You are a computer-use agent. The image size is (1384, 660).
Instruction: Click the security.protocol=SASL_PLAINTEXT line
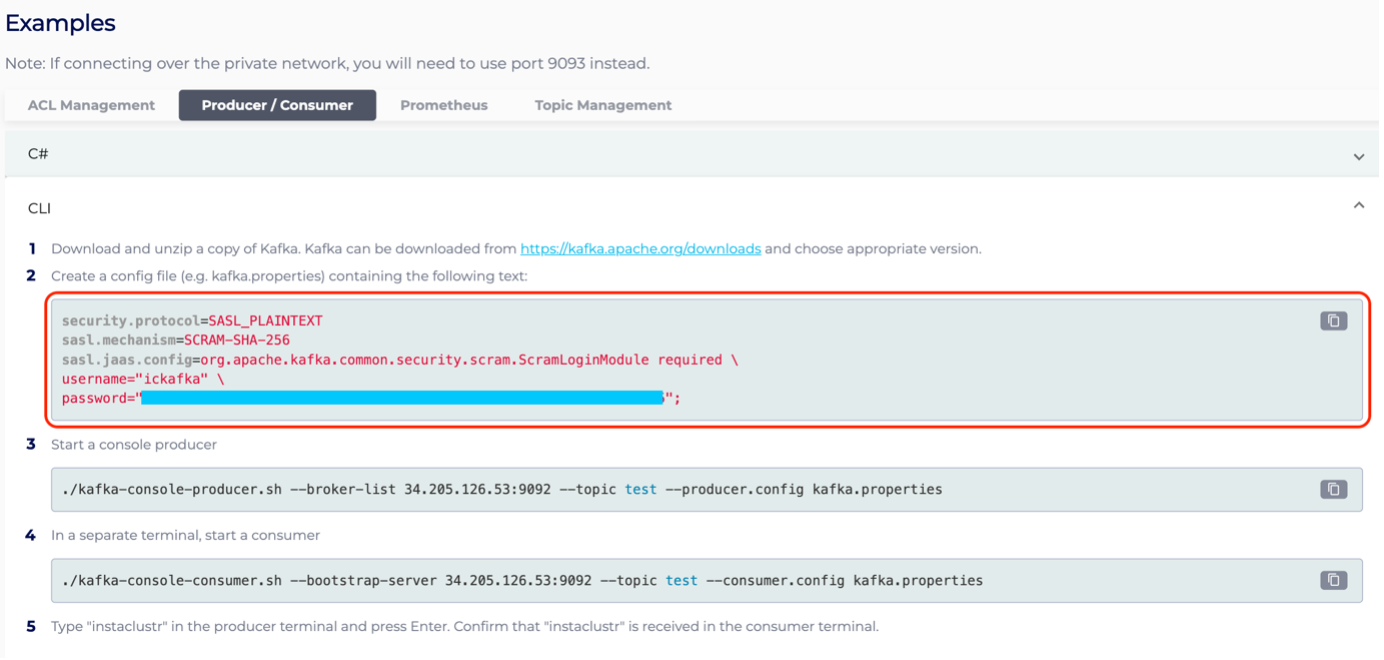tap(192, 321)
